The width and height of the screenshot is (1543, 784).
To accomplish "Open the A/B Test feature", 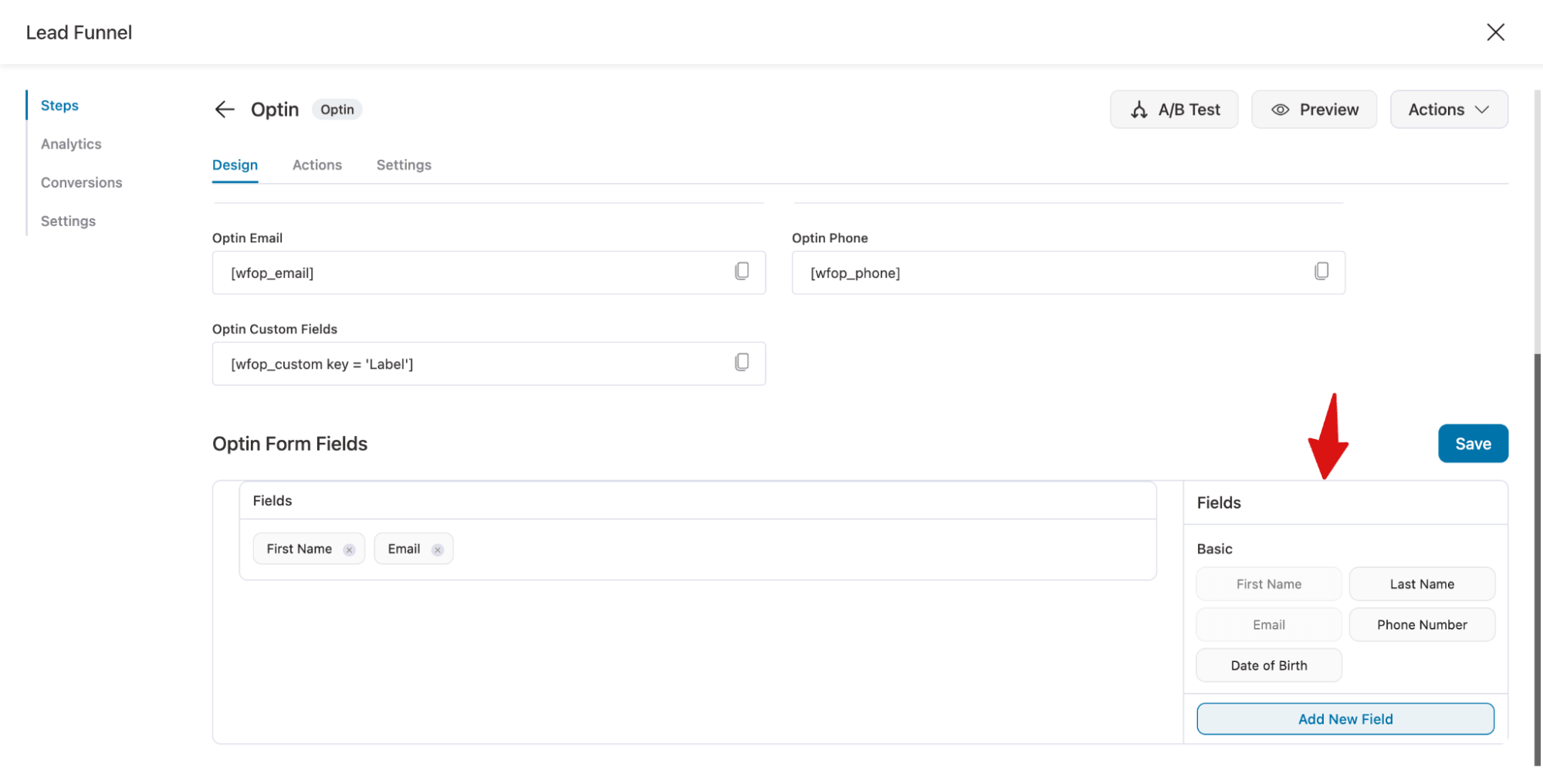I will [1173, 109].
